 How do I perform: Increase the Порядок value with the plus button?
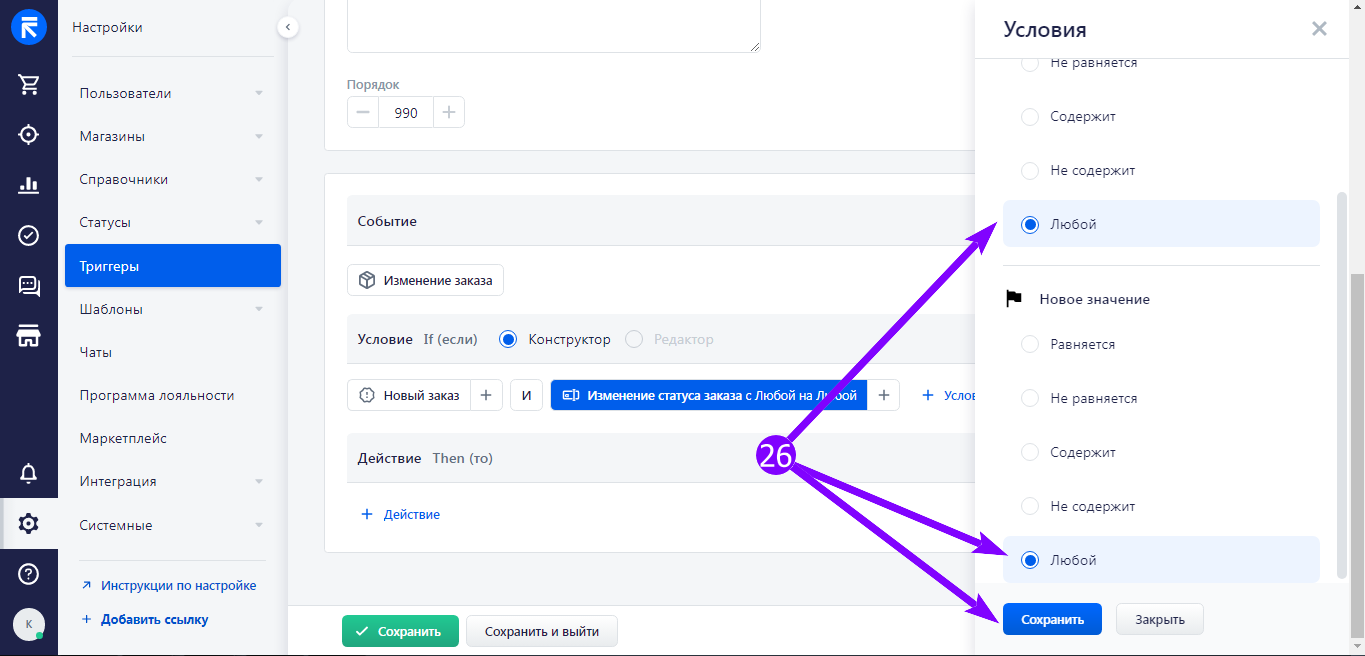coord(449,113)
